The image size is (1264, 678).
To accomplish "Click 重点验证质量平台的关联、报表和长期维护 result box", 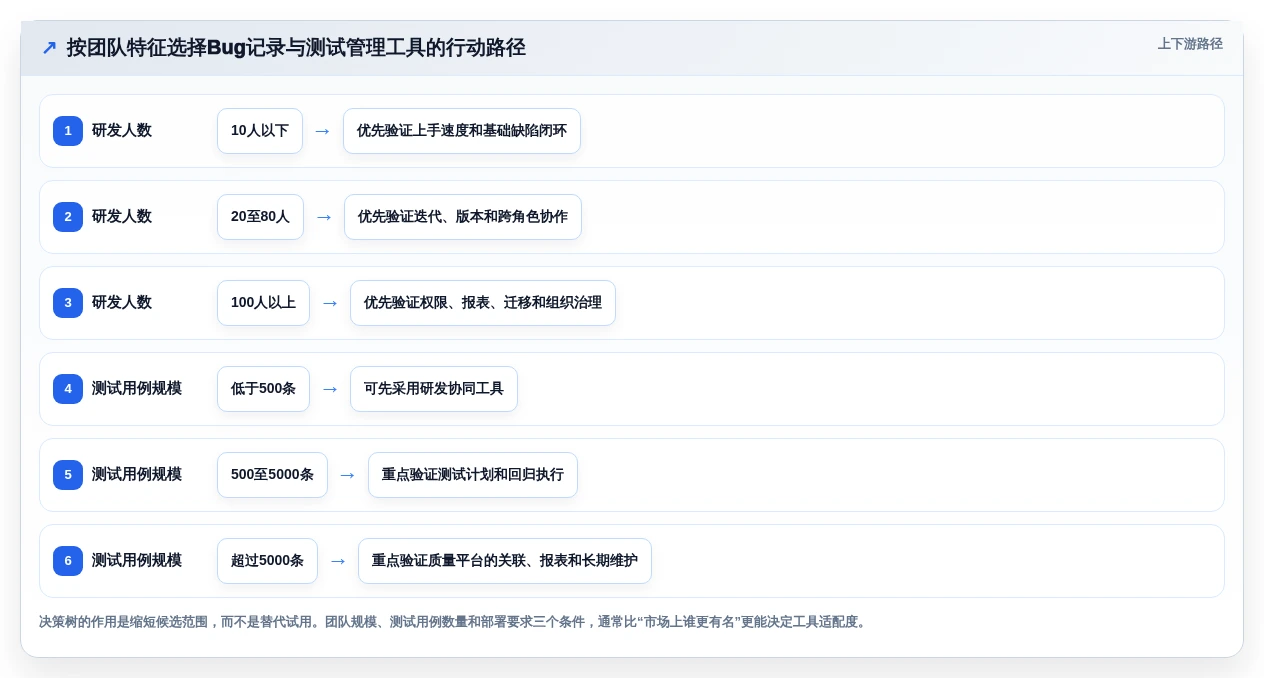I will coord(505,561).
